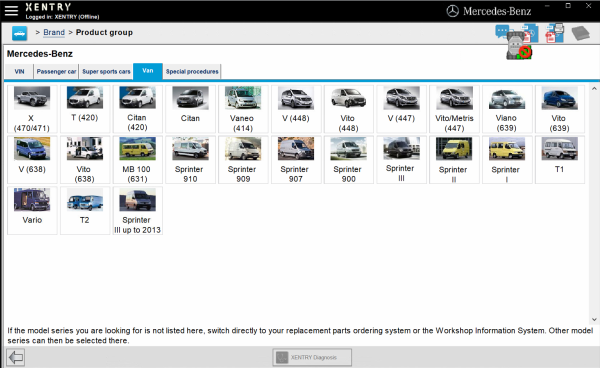
Task: Select Sprinter III up to 2013
Action: (x=138, y=211)
